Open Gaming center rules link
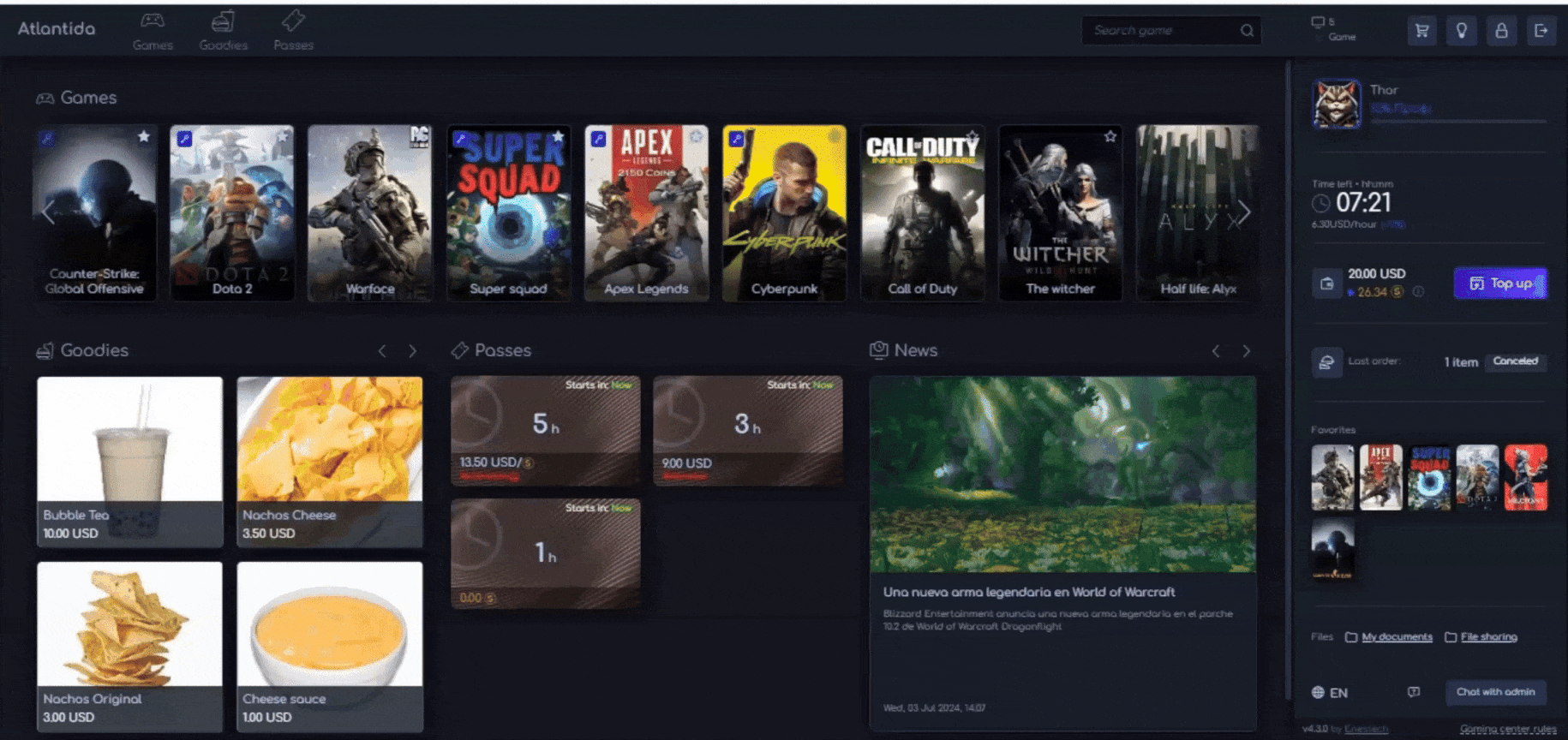Image resolution: width=1568 pixels, height=740 pixels. [1508, 730]
